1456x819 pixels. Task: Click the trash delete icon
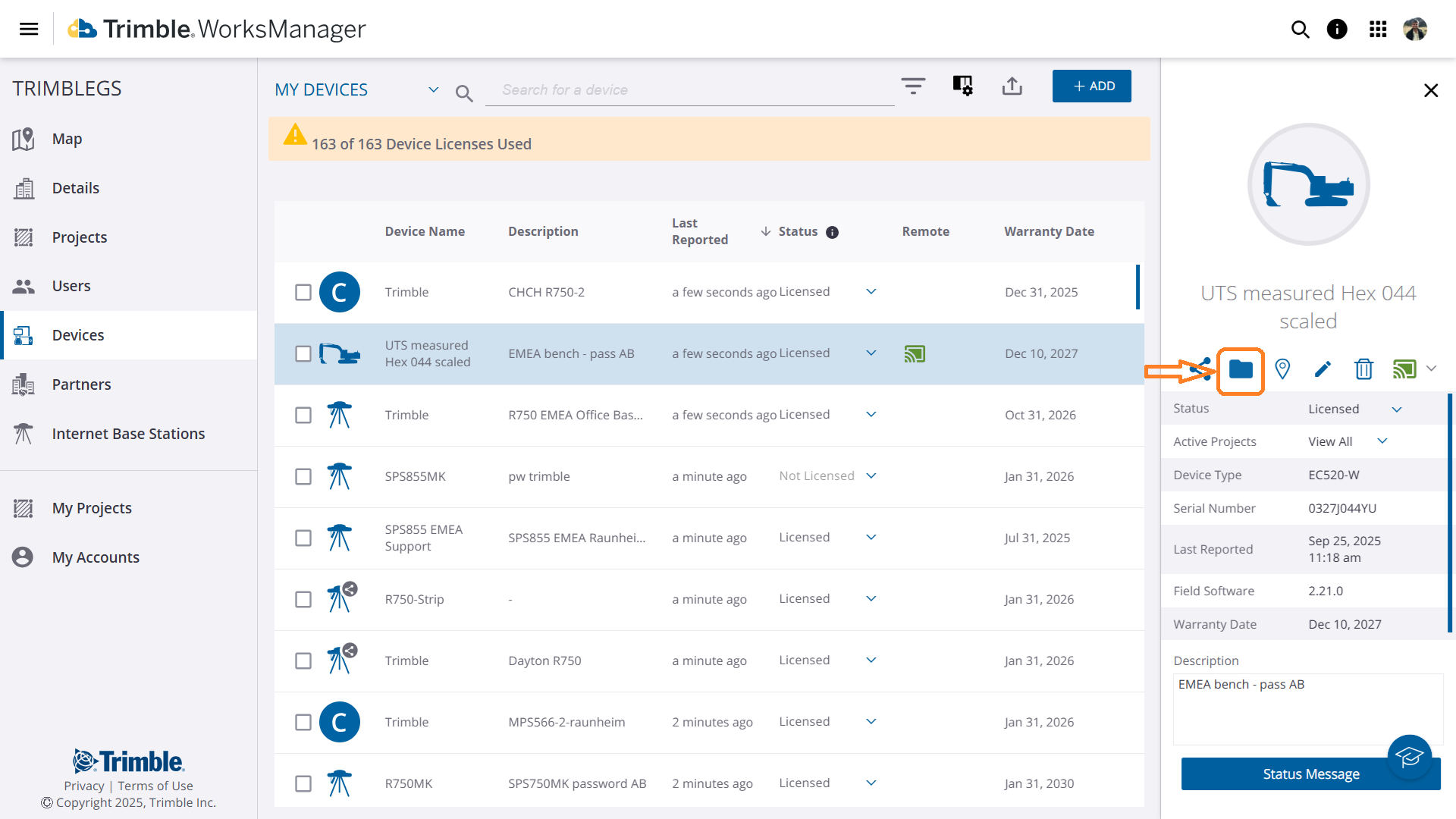1363,369
